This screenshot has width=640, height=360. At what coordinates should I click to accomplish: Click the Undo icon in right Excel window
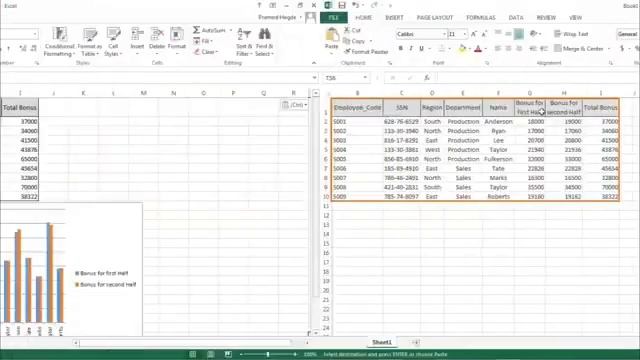[356, 5]
